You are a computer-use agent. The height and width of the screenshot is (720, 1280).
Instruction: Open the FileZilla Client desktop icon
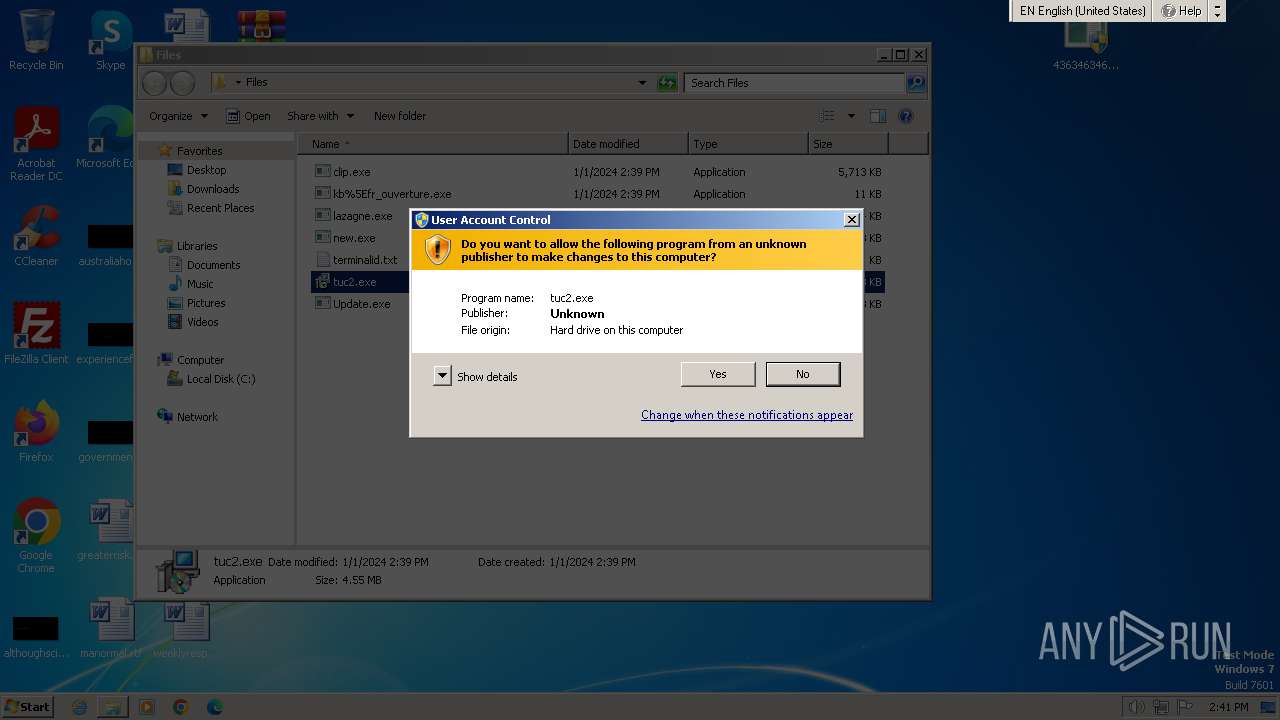click(x=36, y=334)
